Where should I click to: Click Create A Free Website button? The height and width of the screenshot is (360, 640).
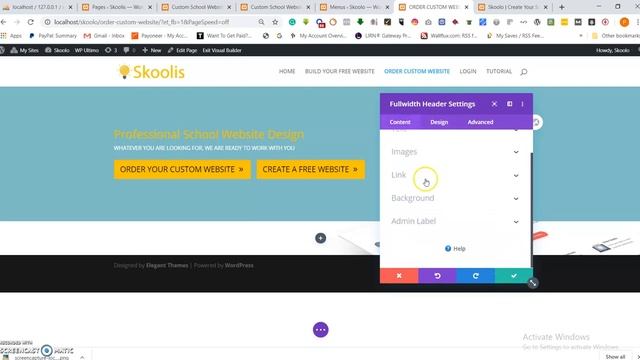tap(310, 169)
